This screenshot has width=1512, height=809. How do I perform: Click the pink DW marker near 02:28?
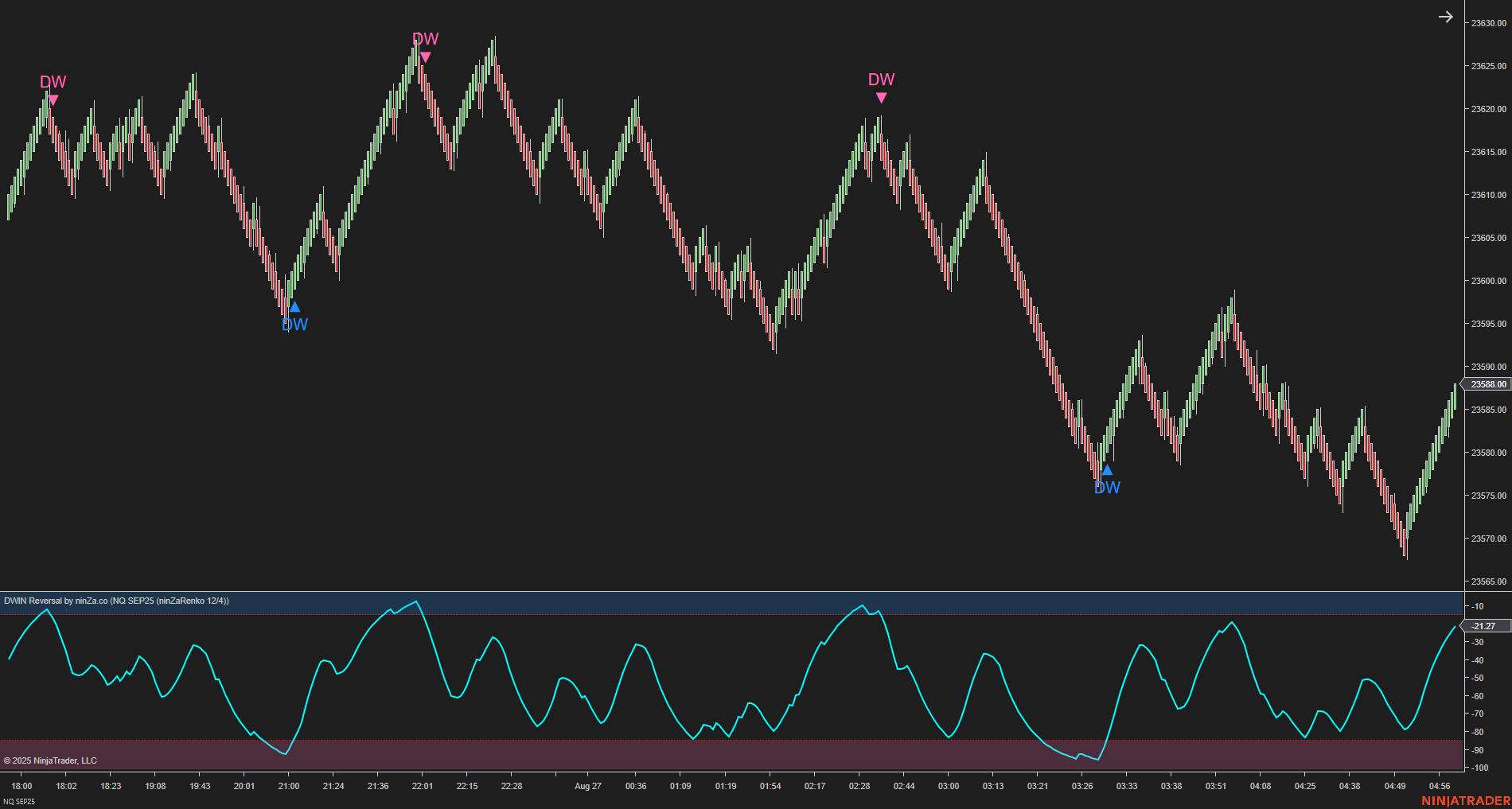(x=882, y=95)
